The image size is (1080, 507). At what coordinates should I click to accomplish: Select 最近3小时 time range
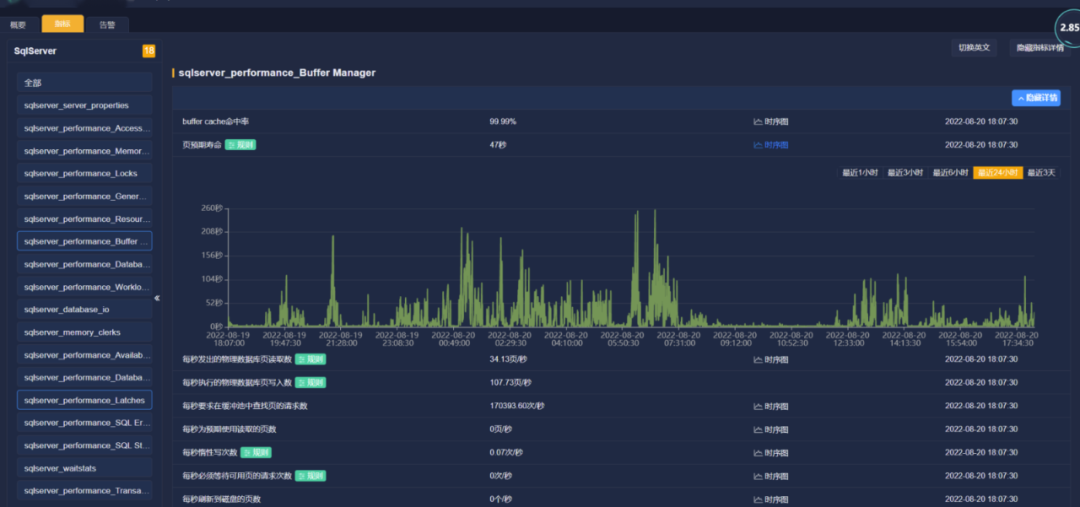[905, 173]
